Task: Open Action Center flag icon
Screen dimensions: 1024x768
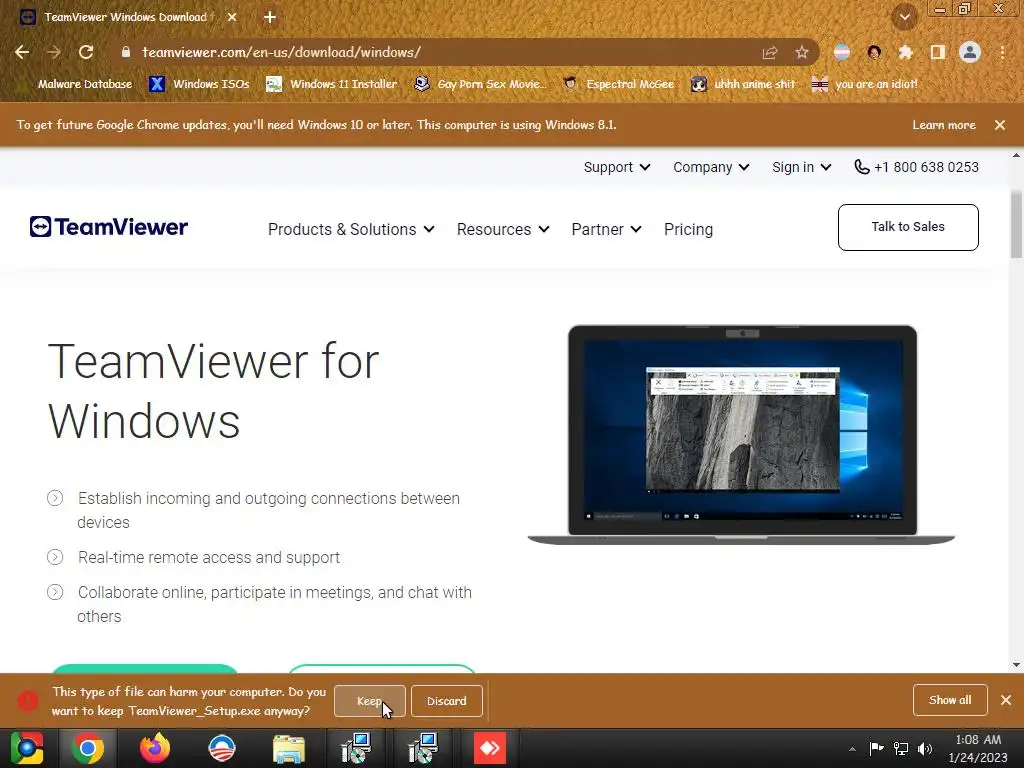Action: (876, 748)
